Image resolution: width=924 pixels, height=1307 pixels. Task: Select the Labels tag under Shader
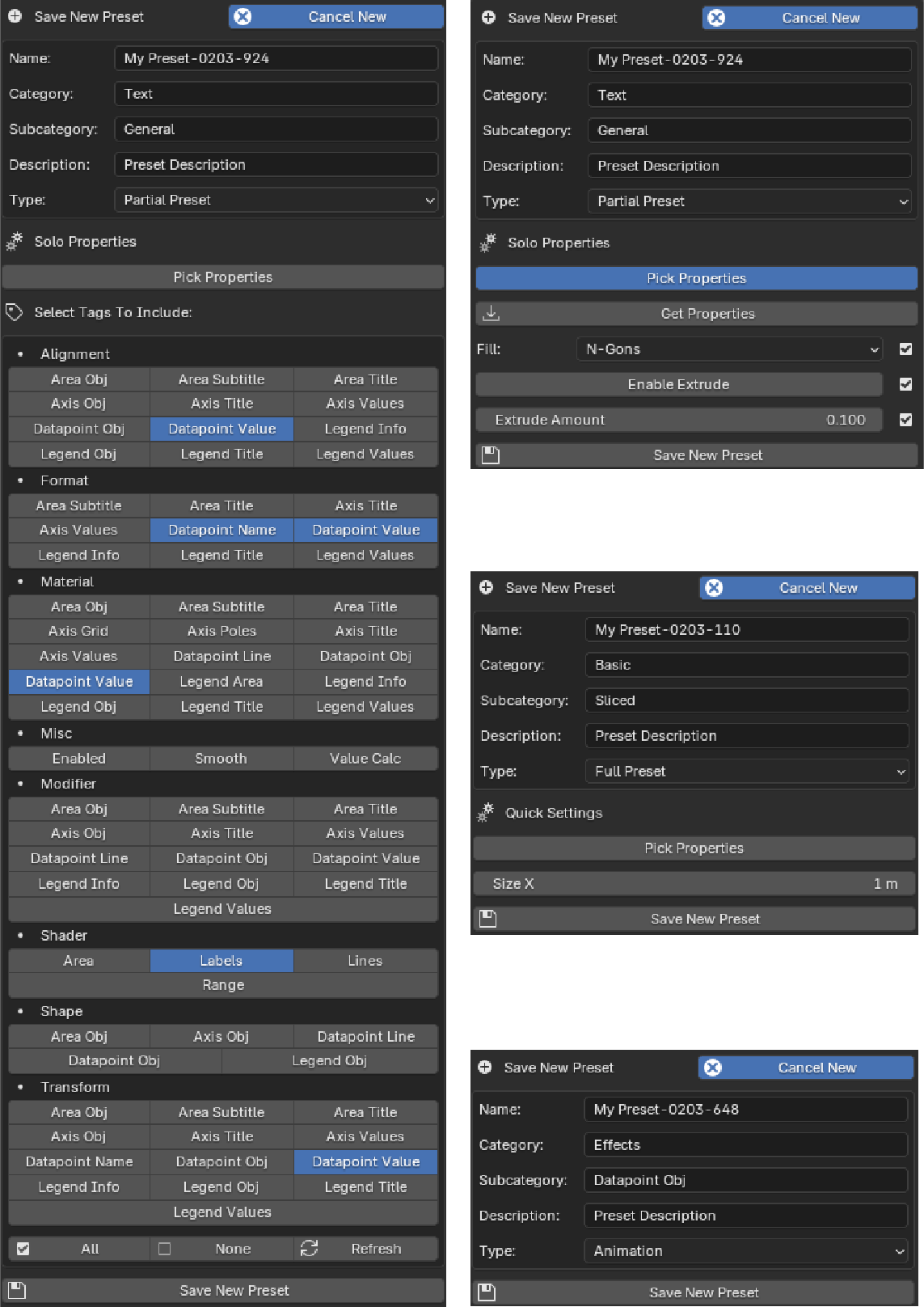[222, 961]
